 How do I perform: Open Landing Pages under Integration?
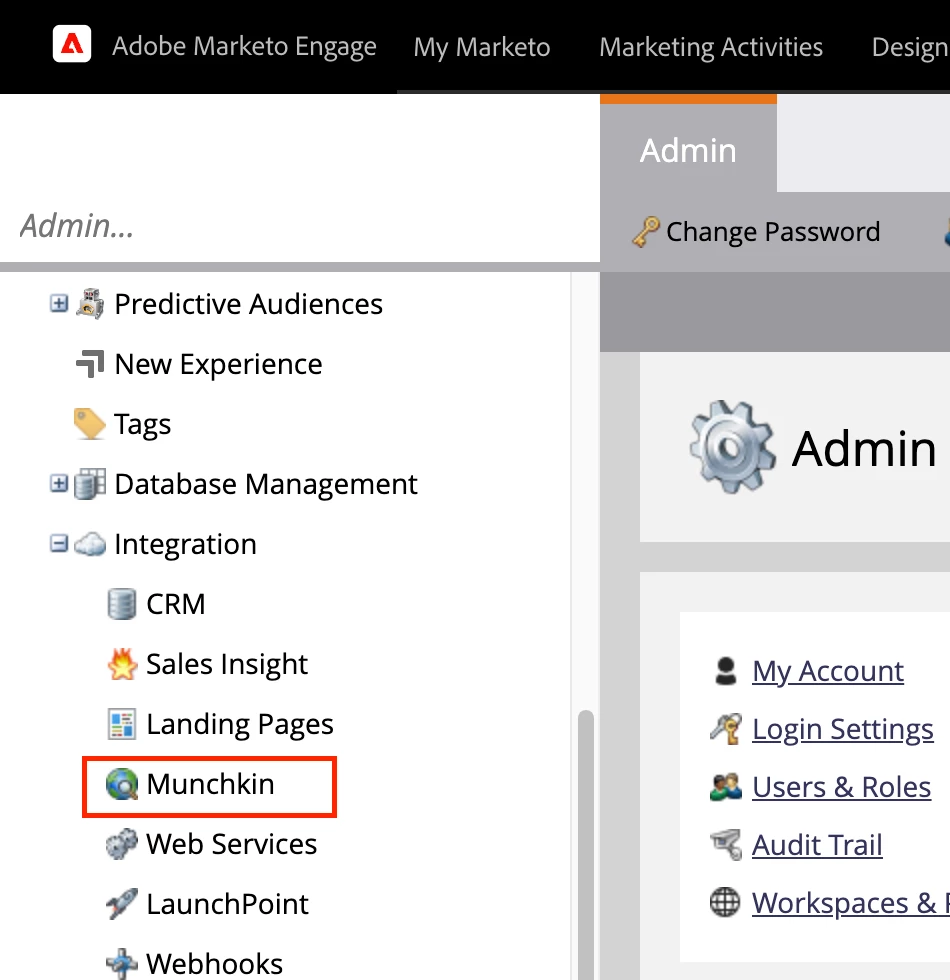pyautogui.click(x=240, y=724)
